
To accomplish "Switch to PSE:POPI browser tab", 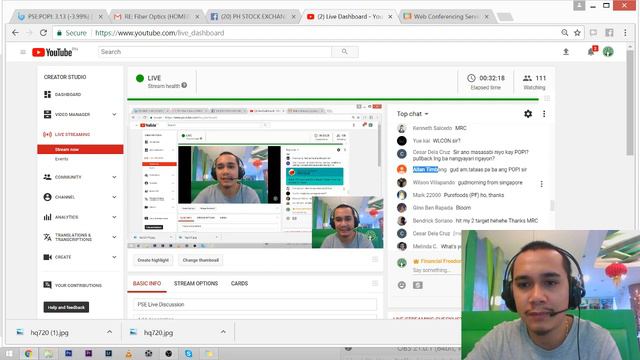I will (x=58, y=16).
